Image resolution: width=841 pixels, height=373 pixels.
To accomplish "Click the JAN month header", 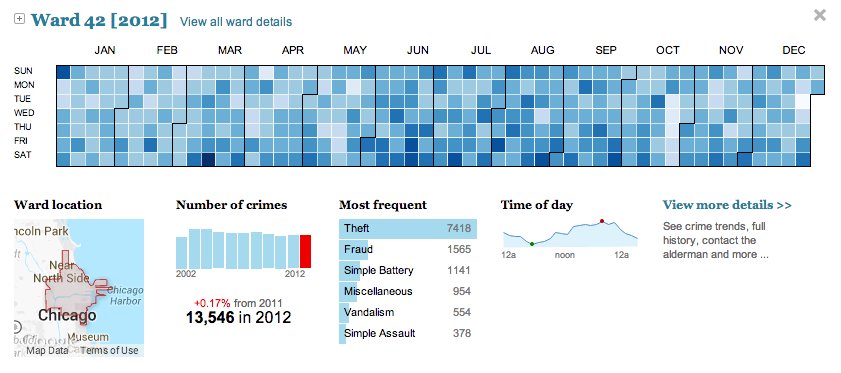I will click(105, 50).
